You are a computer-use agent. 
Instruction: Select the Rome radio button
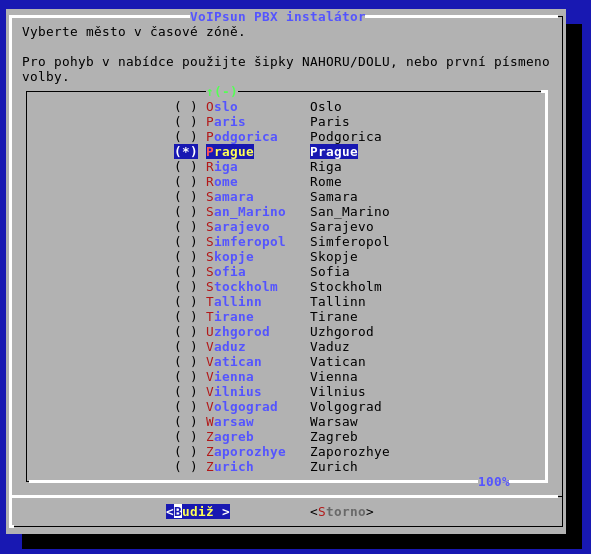(x=186, y=182)
